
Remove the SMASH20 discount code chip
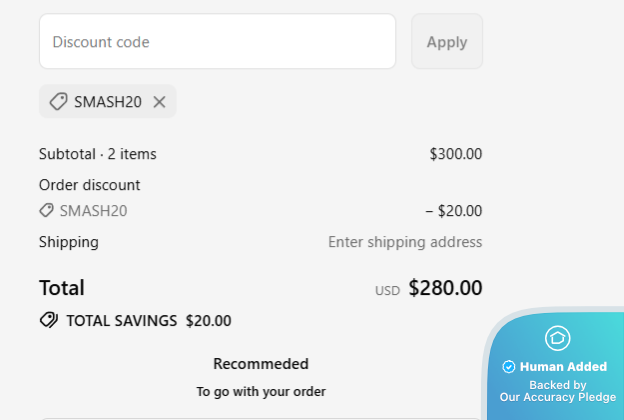pyautogui.click(x=159, y=102)
